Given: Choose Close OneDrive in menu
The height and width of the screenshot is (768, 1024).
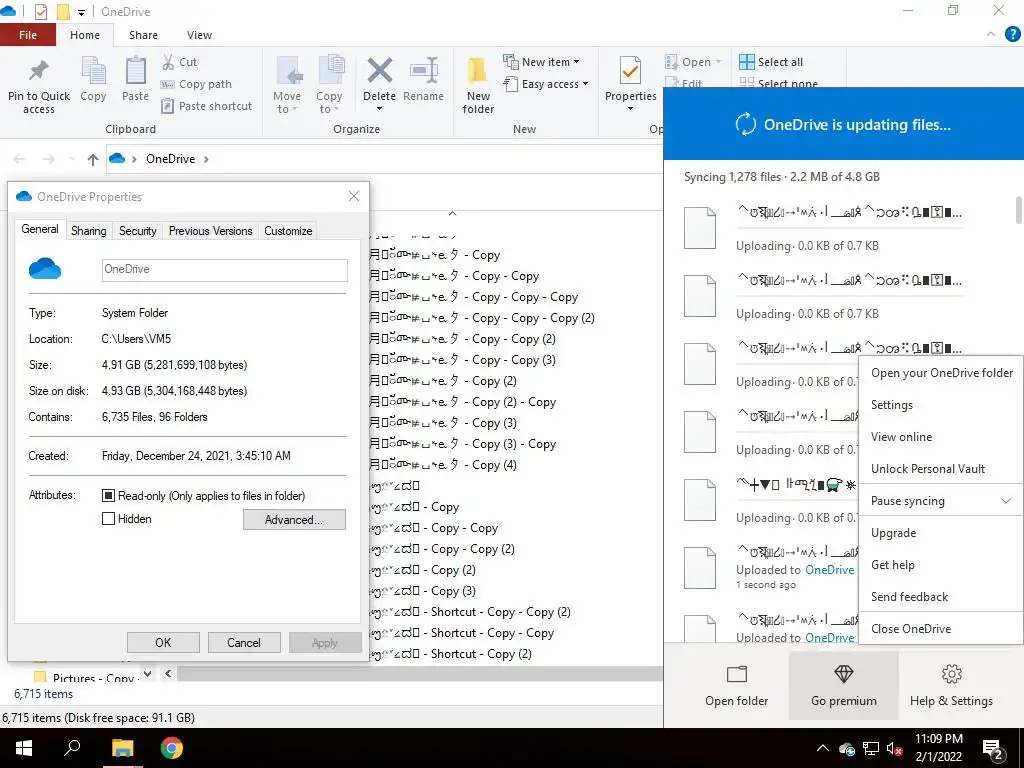Looking at the screenshot, I should (x=941, y=629).
